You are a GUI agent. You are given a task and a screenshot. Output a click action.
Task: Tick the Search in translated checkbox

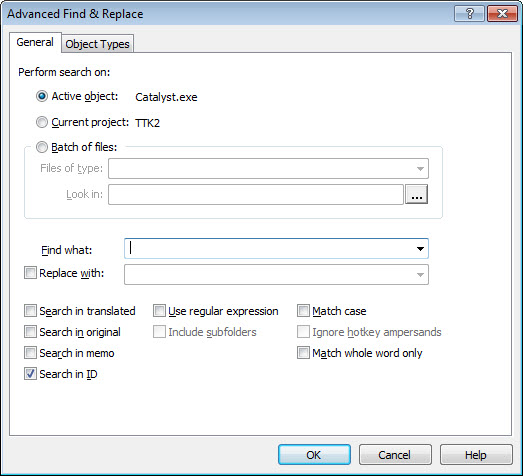click(x=30, y=311)
